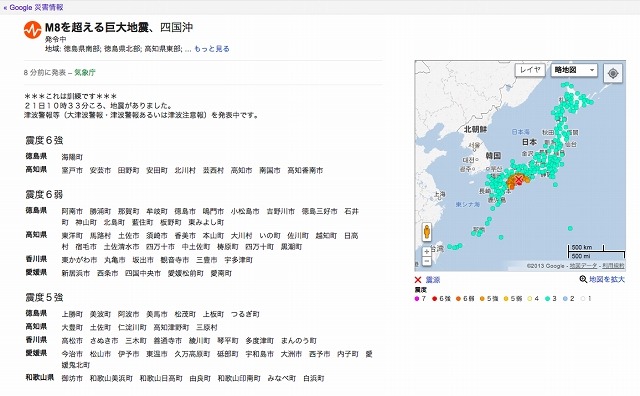Click the town name 高松市
Screen dimensions: 640x396
pyautogui.click(x=72, y=340)
